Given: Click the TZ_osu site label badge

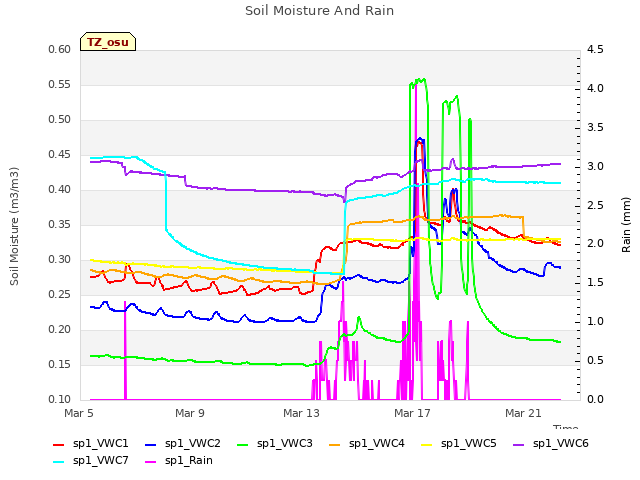Looking at the screenshot, I should (108, 42).
